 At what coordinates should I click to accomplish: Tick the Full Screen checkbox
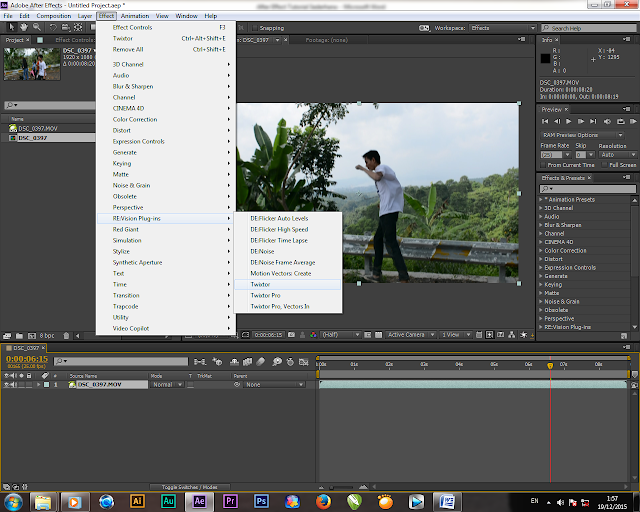(602, 165)
